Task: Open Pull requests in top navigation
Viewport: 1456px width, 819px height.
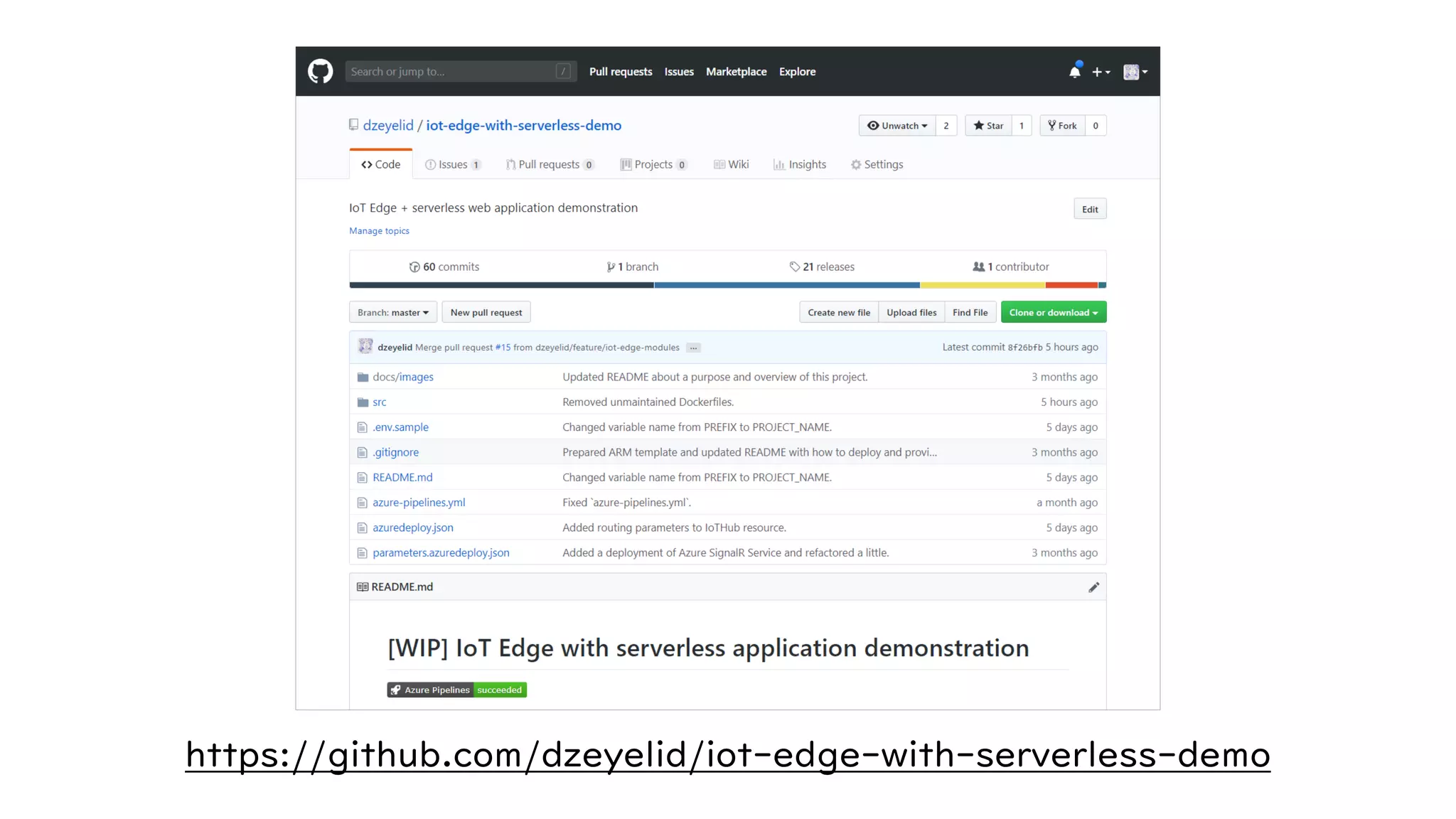Action: click(x=621, y=72)
